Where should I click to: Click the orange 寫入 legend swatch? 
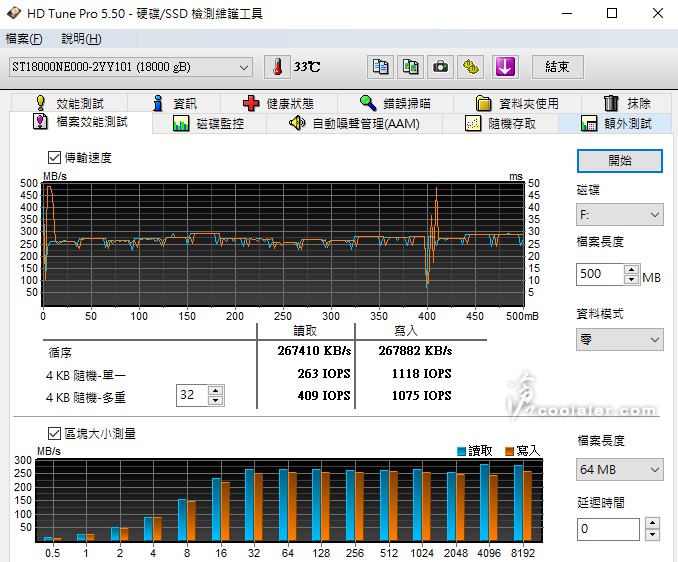click(509, 451)
